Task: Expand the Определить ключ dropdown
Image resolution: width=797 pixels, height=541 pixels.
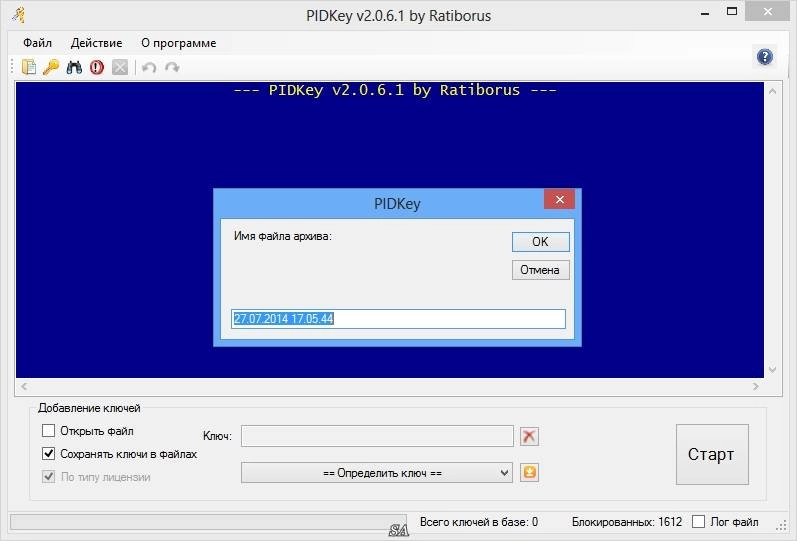Action: coord(377,473)
